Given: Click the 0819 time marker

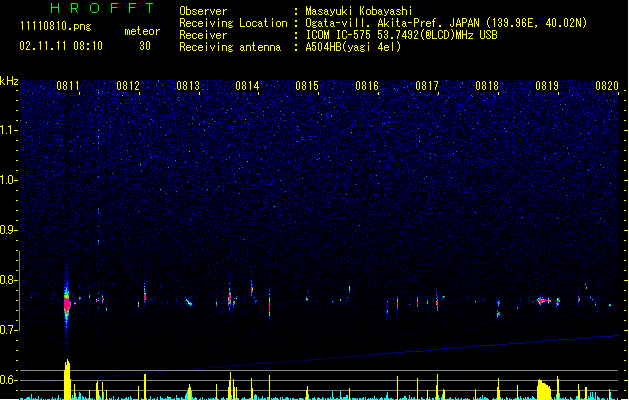Looking at the screenshot, I should tap(547, 86).
